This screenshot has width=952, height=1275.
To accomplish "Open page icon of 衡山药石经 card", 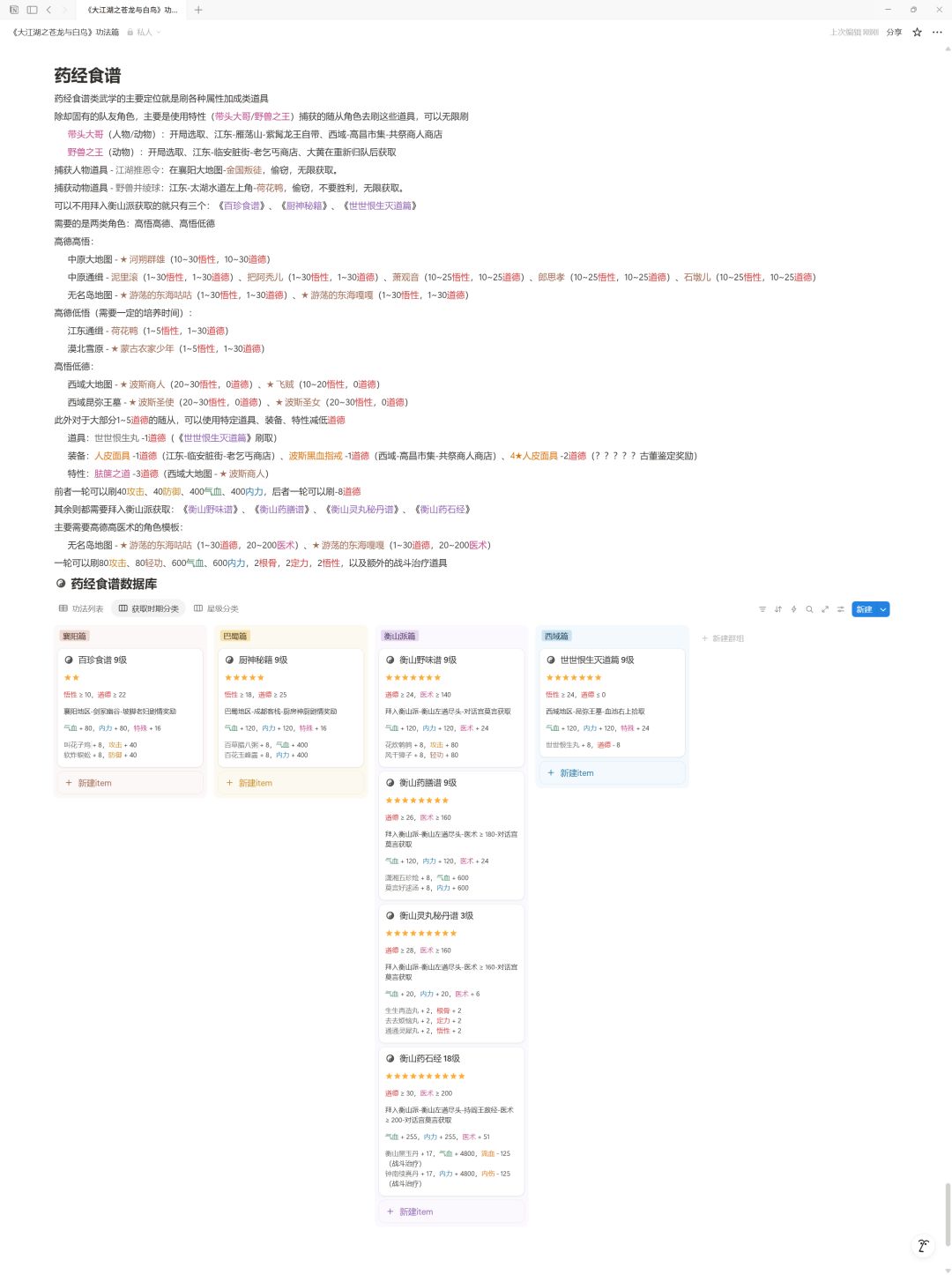I will tap(390, 1058).
